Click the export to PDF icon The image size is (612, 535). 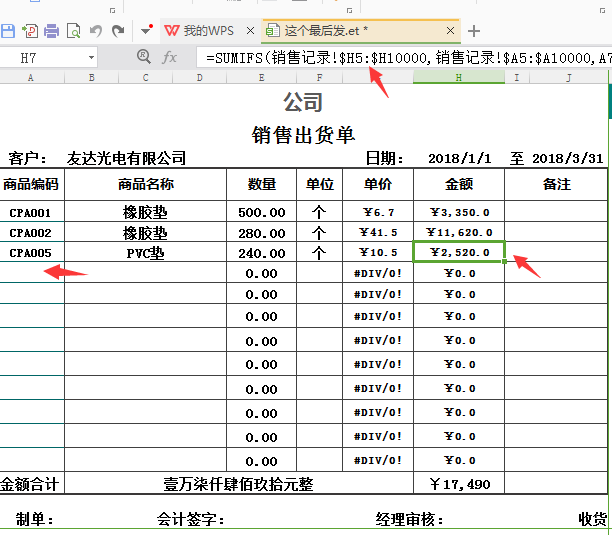pyautogui.click(x=30, y=30)
